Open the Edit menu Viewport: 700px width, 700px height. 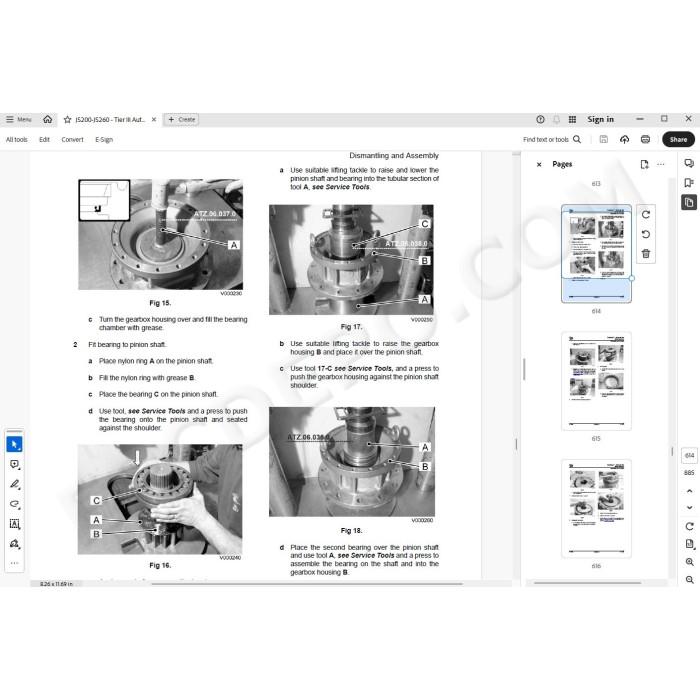[x=44, y=140]
